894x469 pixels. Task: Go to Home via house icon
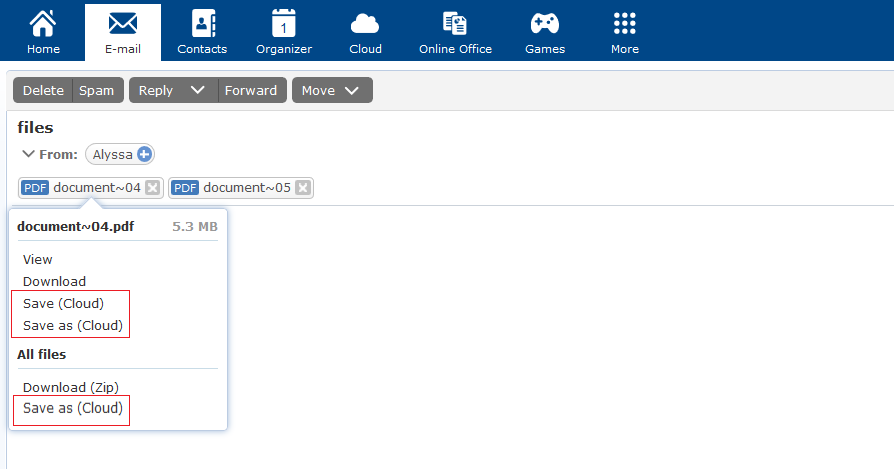tap(43, 23)
